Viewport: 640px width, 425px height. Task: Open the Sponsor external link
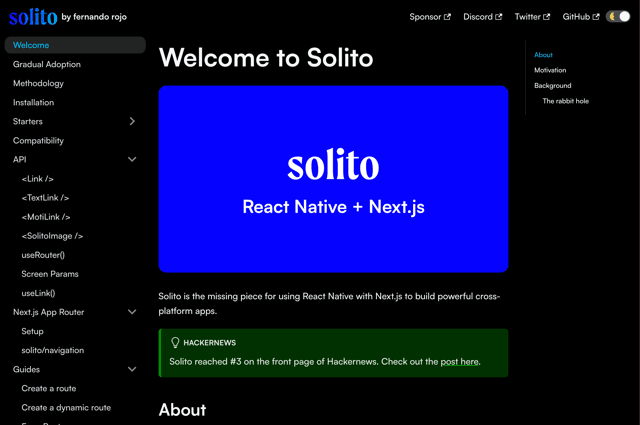pyautogui.click(x=430, y=17)
